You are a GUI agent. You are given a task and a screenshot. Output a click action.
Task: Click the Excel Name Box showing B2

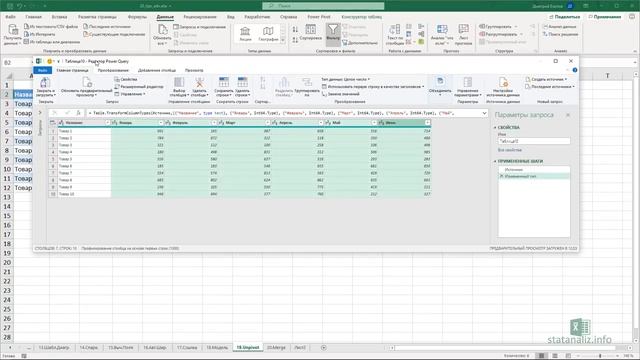click(x=16, y=62)
